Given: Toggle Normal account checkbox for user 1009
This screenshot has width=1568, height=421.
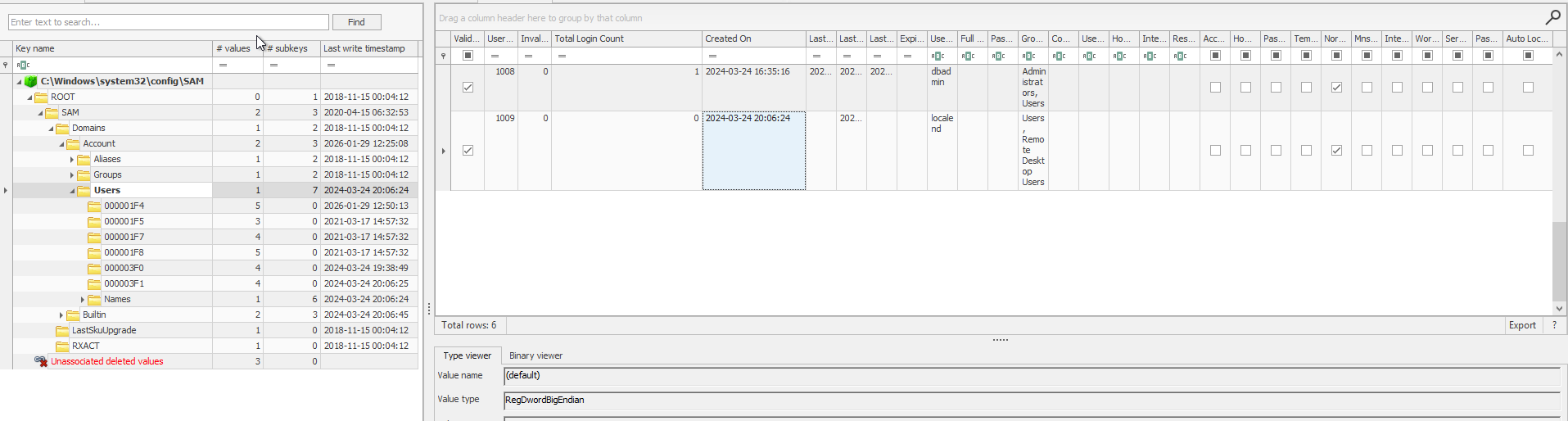Looking at the screenshot, I should tap(1336, 150).
